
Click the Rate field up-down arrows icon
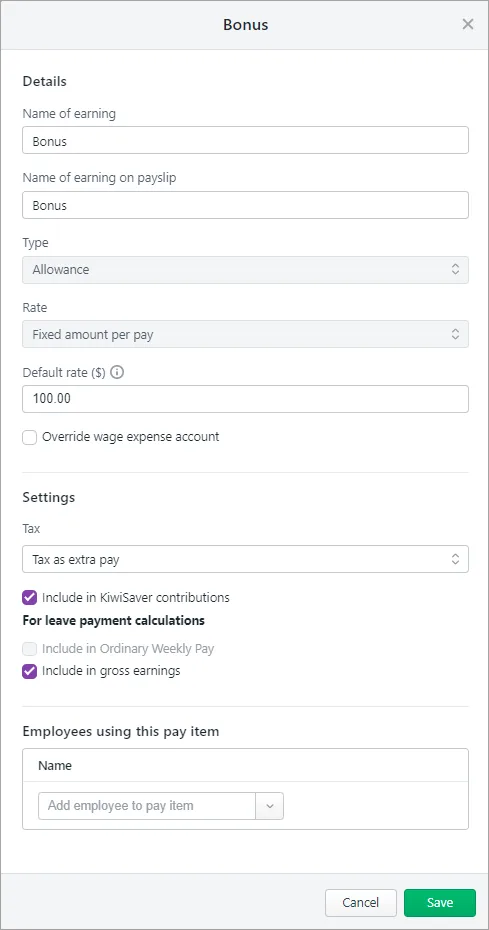point(455,334)
